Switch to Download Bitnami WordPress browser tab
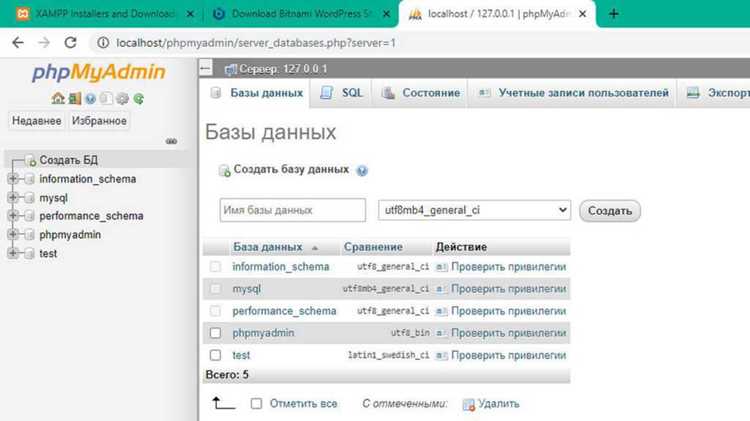This screenshot has height=421, width=750. tap(301, 14)
